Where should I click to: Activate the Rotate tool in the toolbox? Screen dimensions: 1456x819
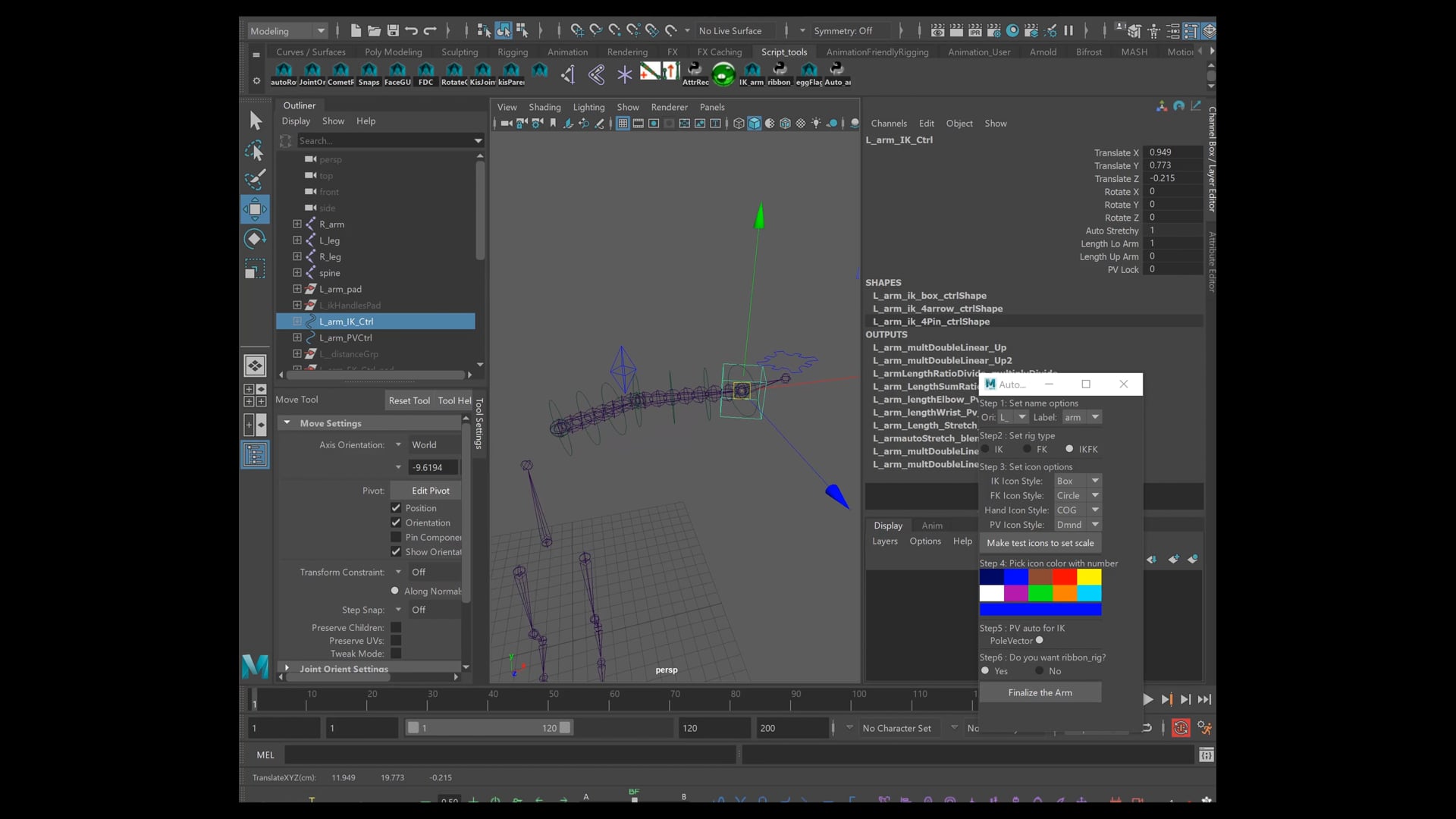(x=256, y=239)
